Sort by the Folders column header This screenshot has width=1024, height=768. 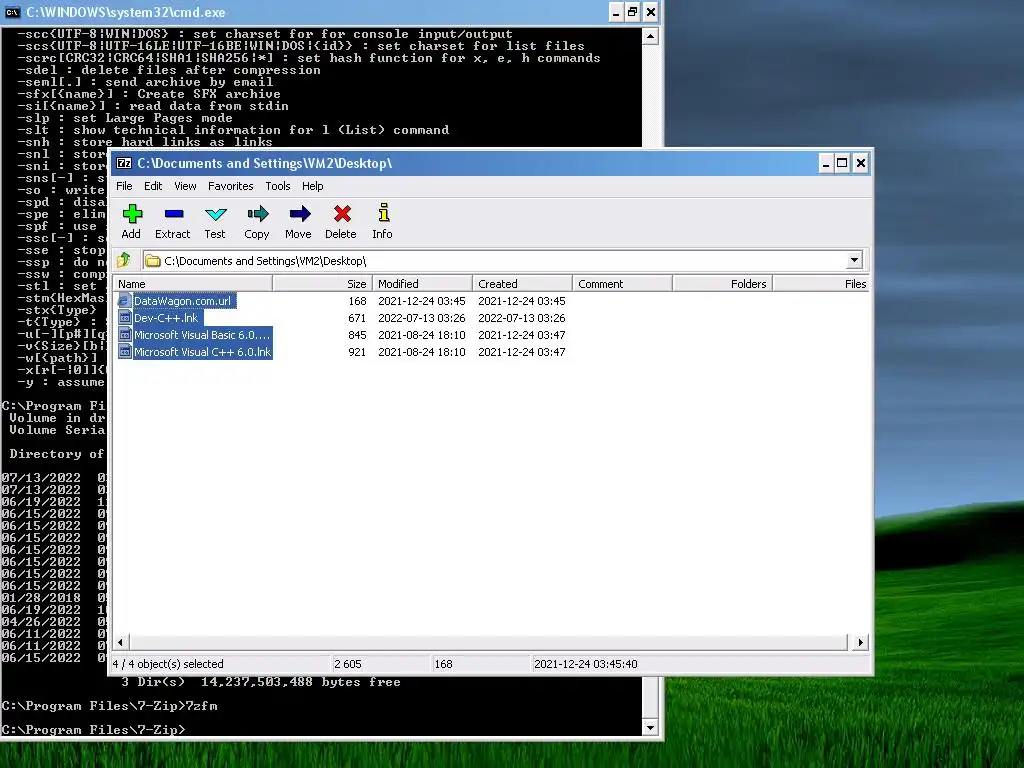(723, 283)
